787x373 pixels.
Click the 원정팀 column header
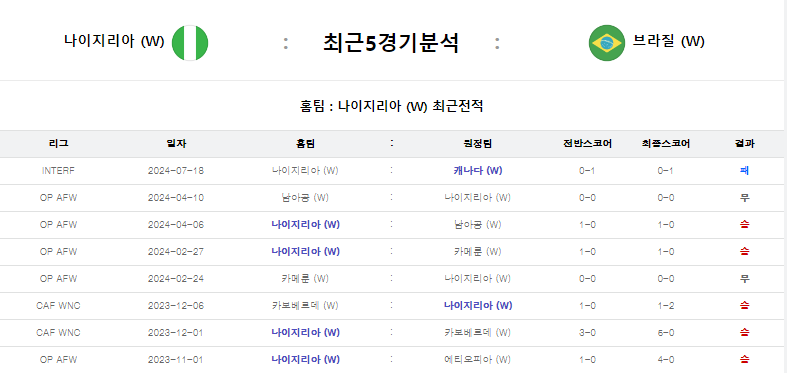pos(478,144)
